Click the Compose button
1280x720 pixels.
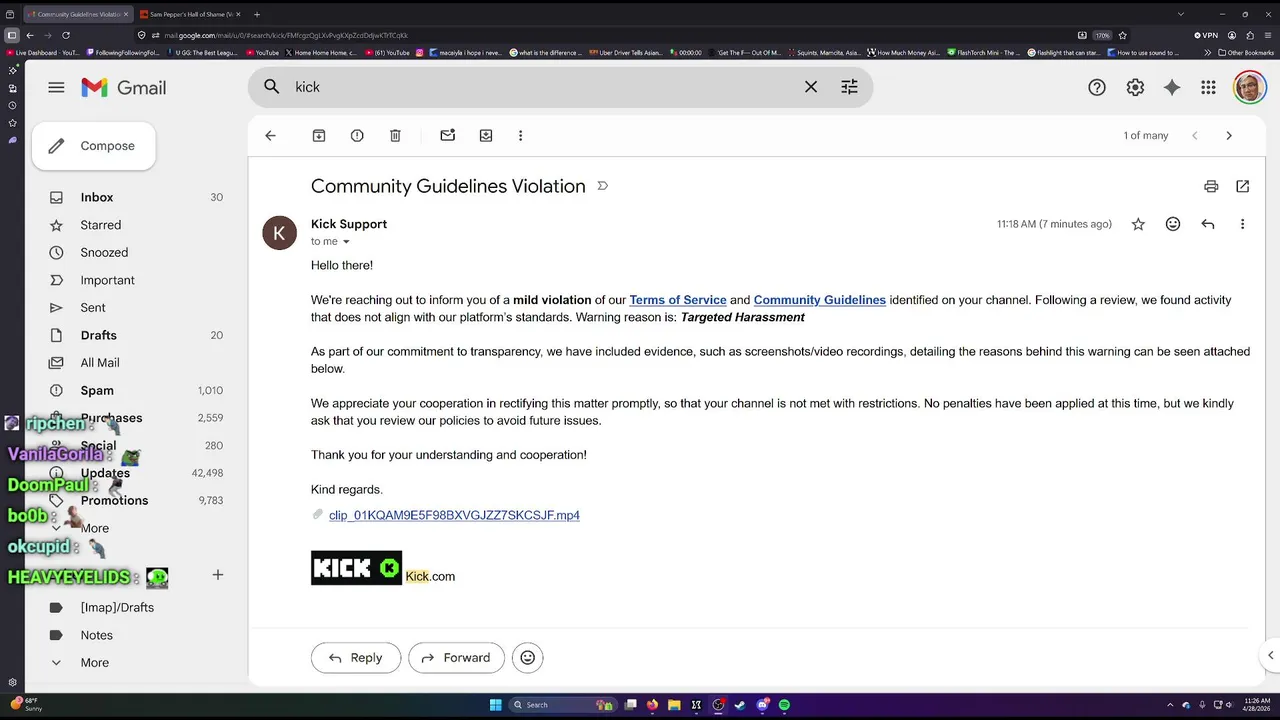pos(93,146)
